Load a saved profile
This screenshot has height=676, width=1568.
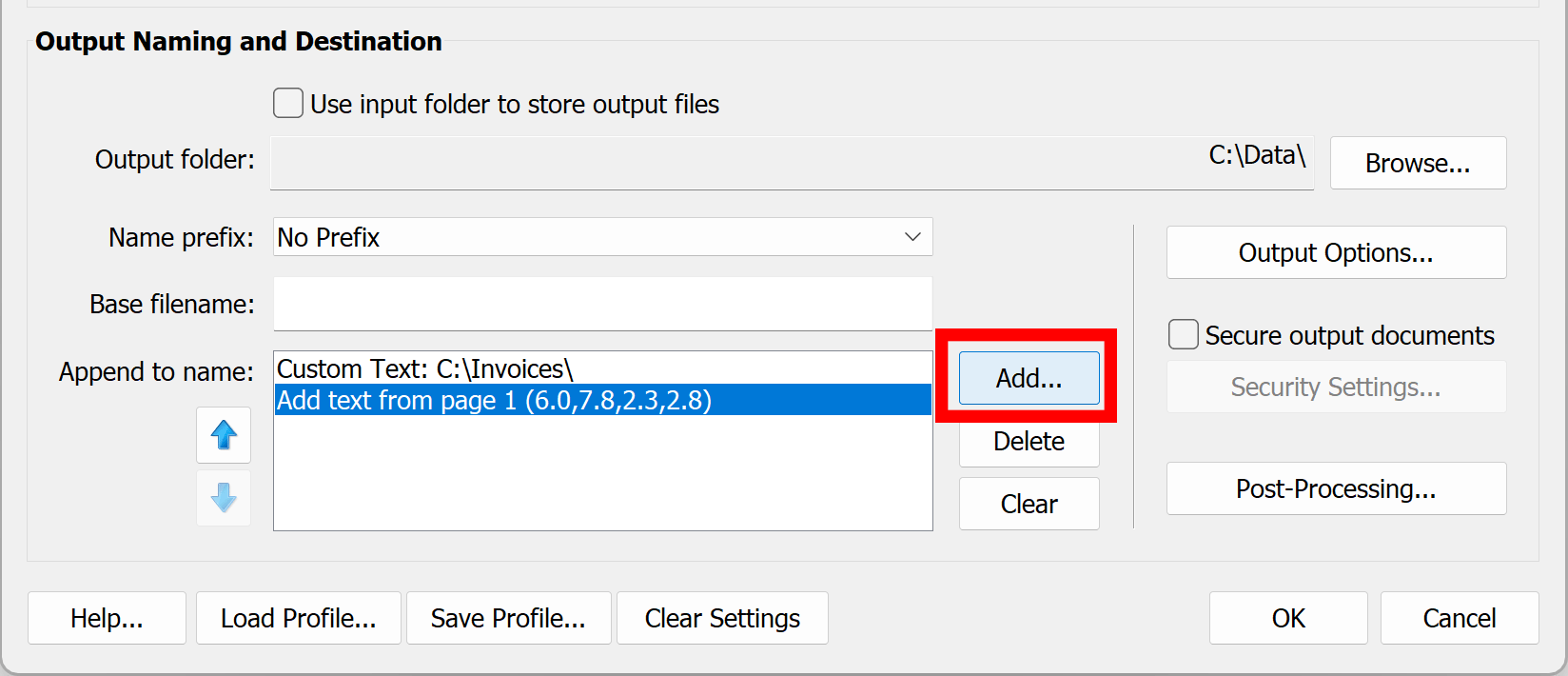[x=298, y=618]
